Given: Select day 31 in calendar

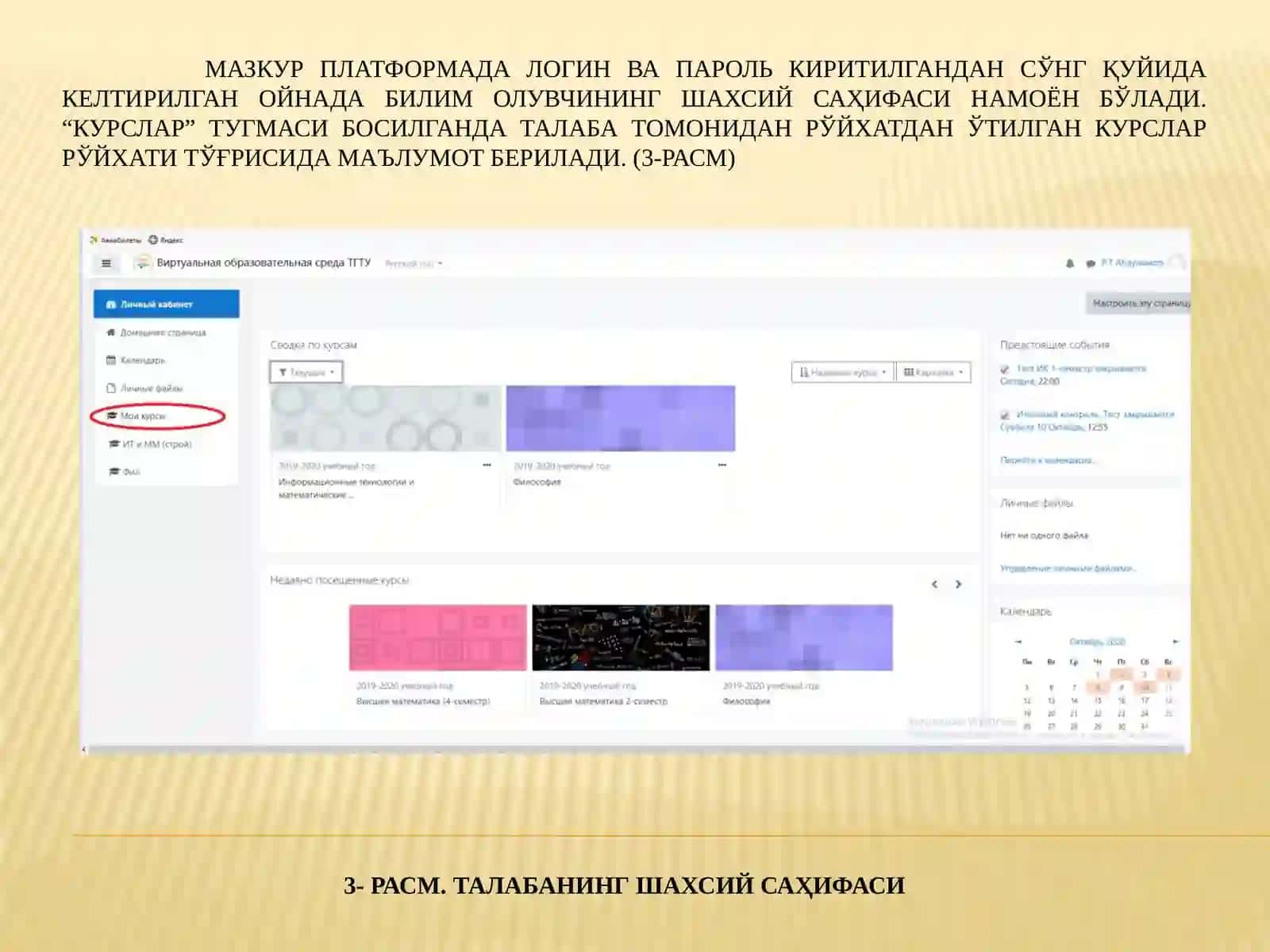Looking at the screenshot, I should coord(1145,726).
